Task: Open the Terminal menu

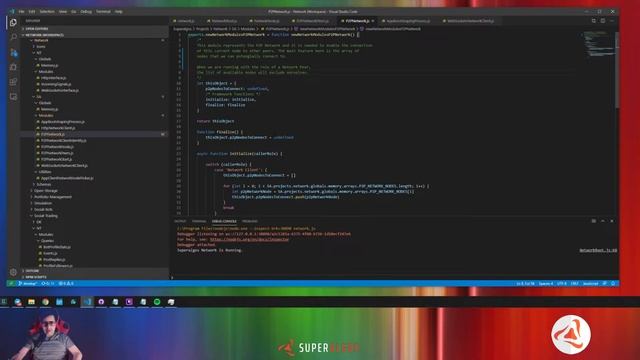Action: click(x=103, y=11)
